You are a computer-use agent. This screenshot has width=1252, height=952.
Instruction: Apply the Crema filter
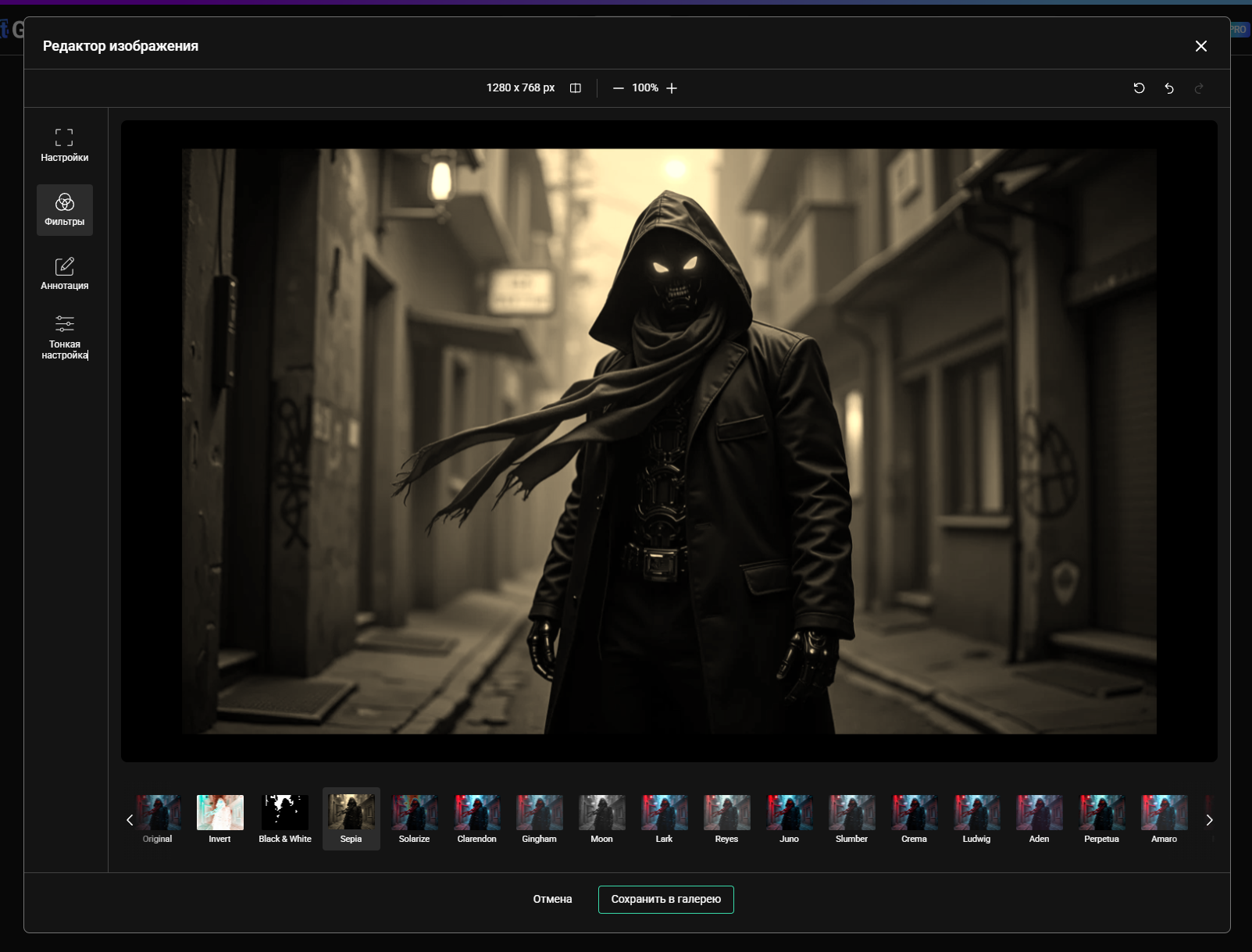tap(915, 818)
